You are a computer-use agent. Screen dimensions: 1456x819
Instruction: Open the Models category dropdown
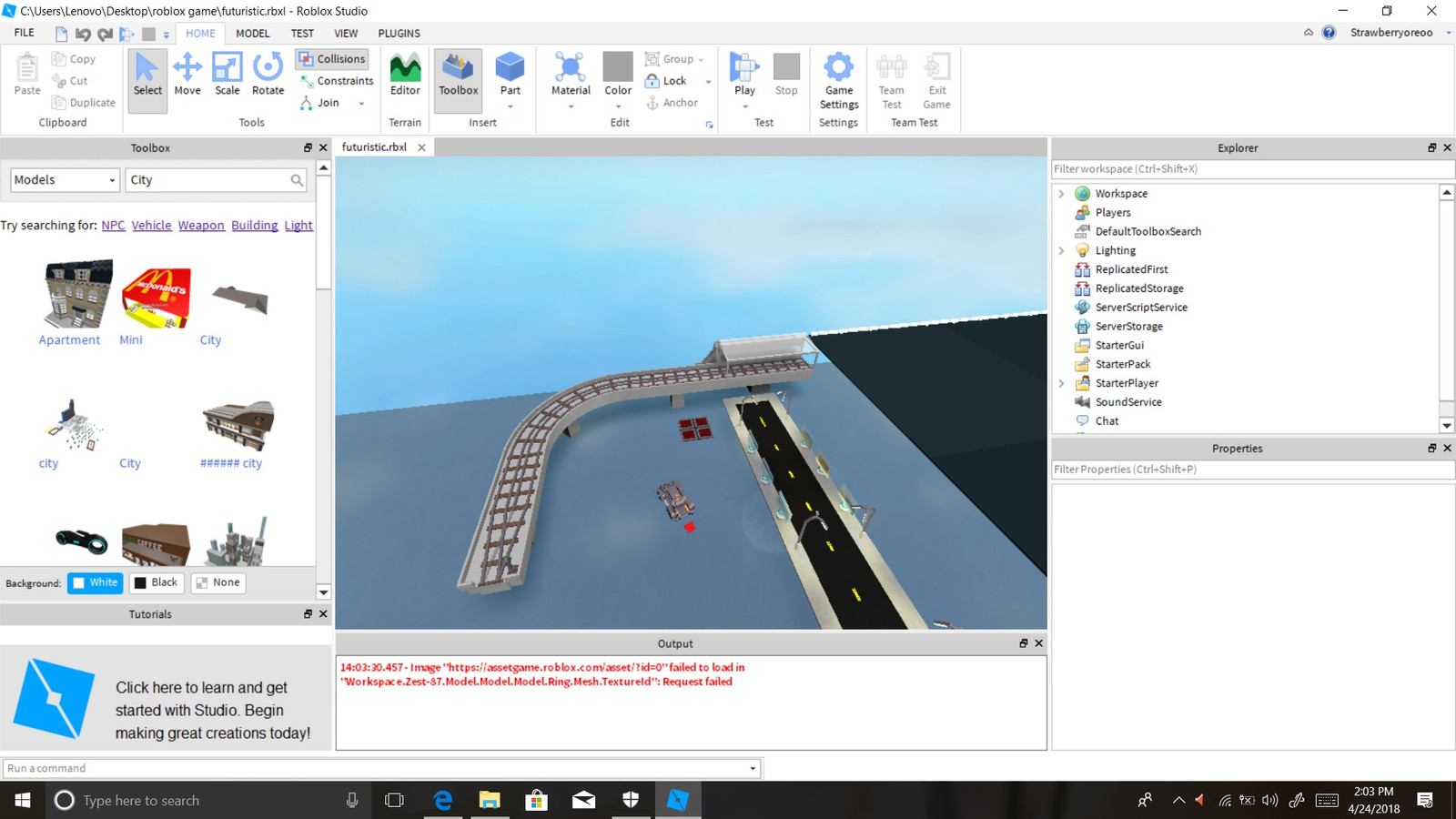(65, 180)
